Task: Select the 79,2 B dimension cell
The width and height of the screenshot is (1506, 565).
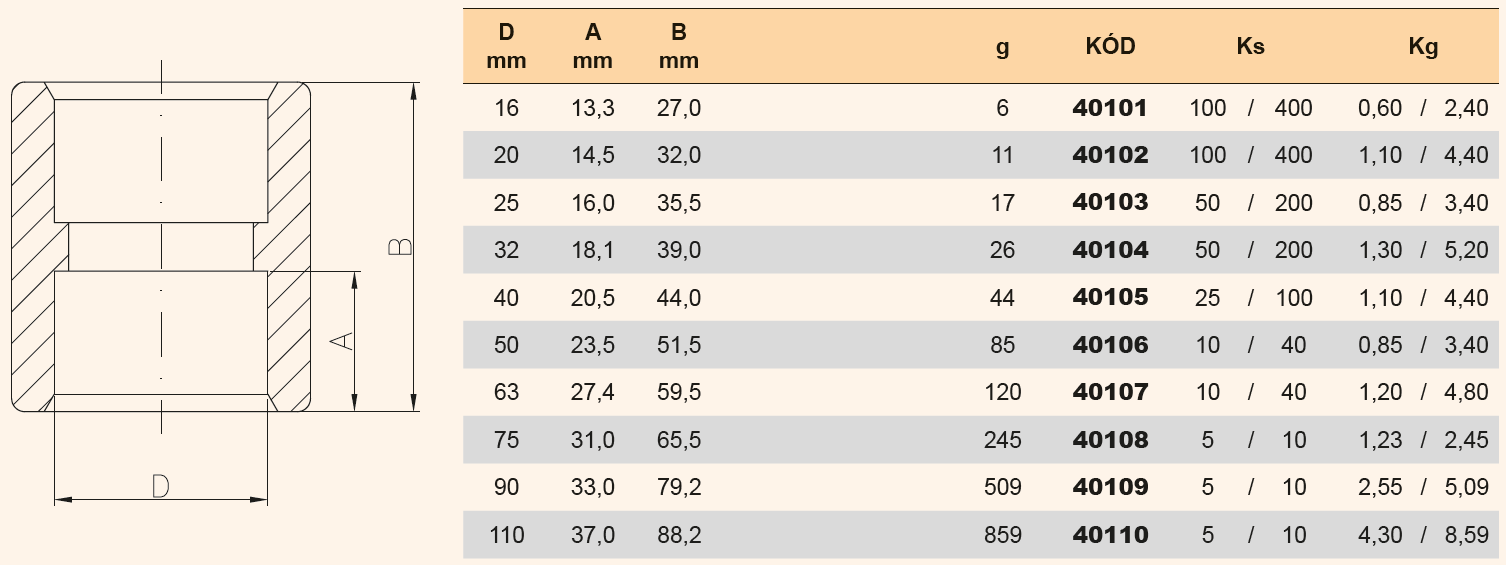Action: click(679, 488)
